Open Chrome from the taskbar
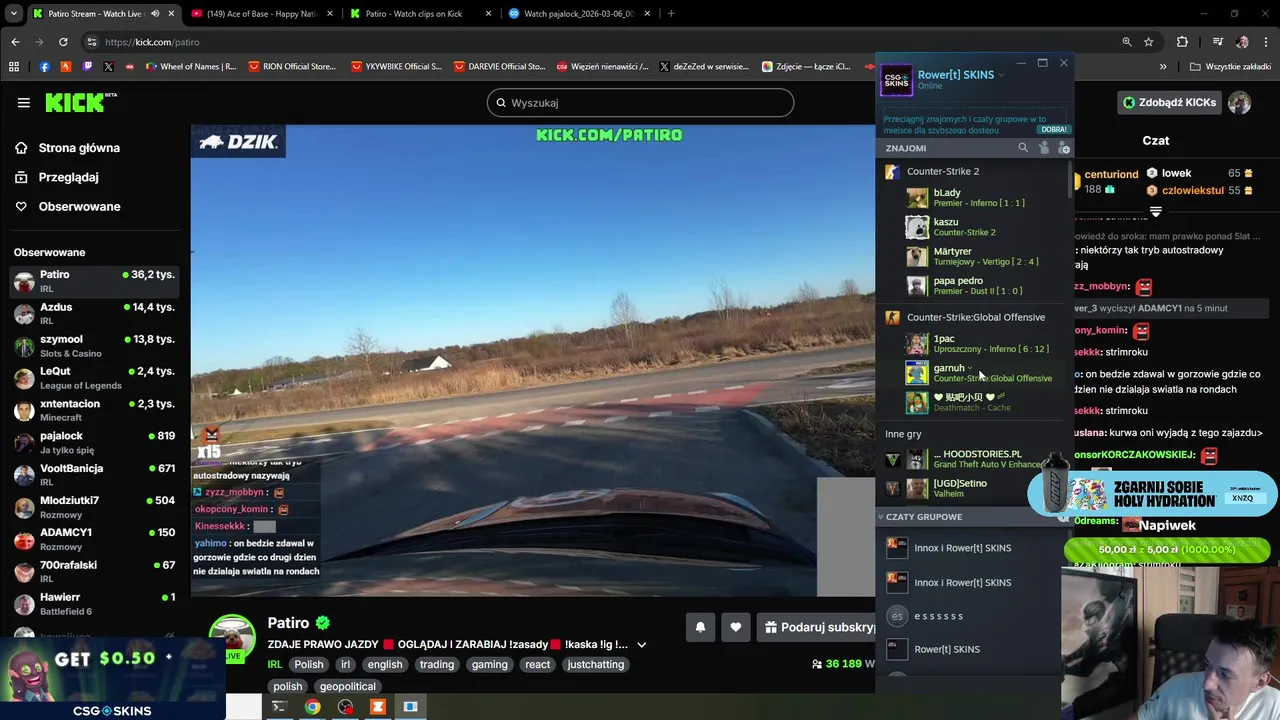Viewport: 1280px width, 720px height. click(x=313, y=706)
